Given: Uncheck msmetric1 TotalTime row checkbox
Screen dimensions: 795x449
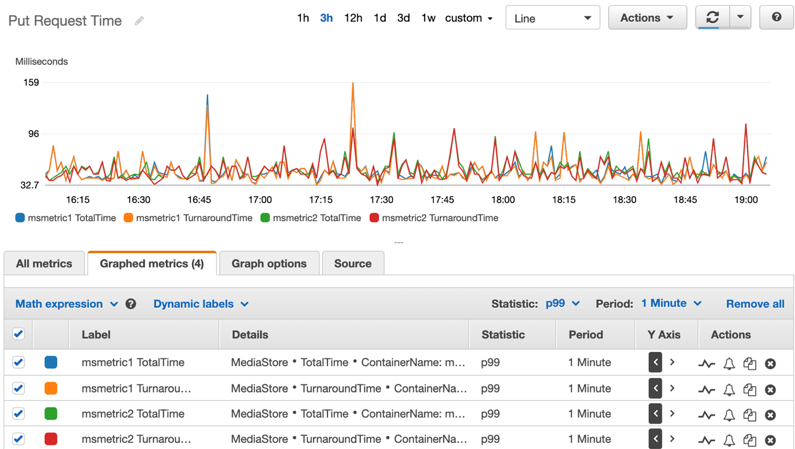Looking at the screenshot, I should pos(18,362).
